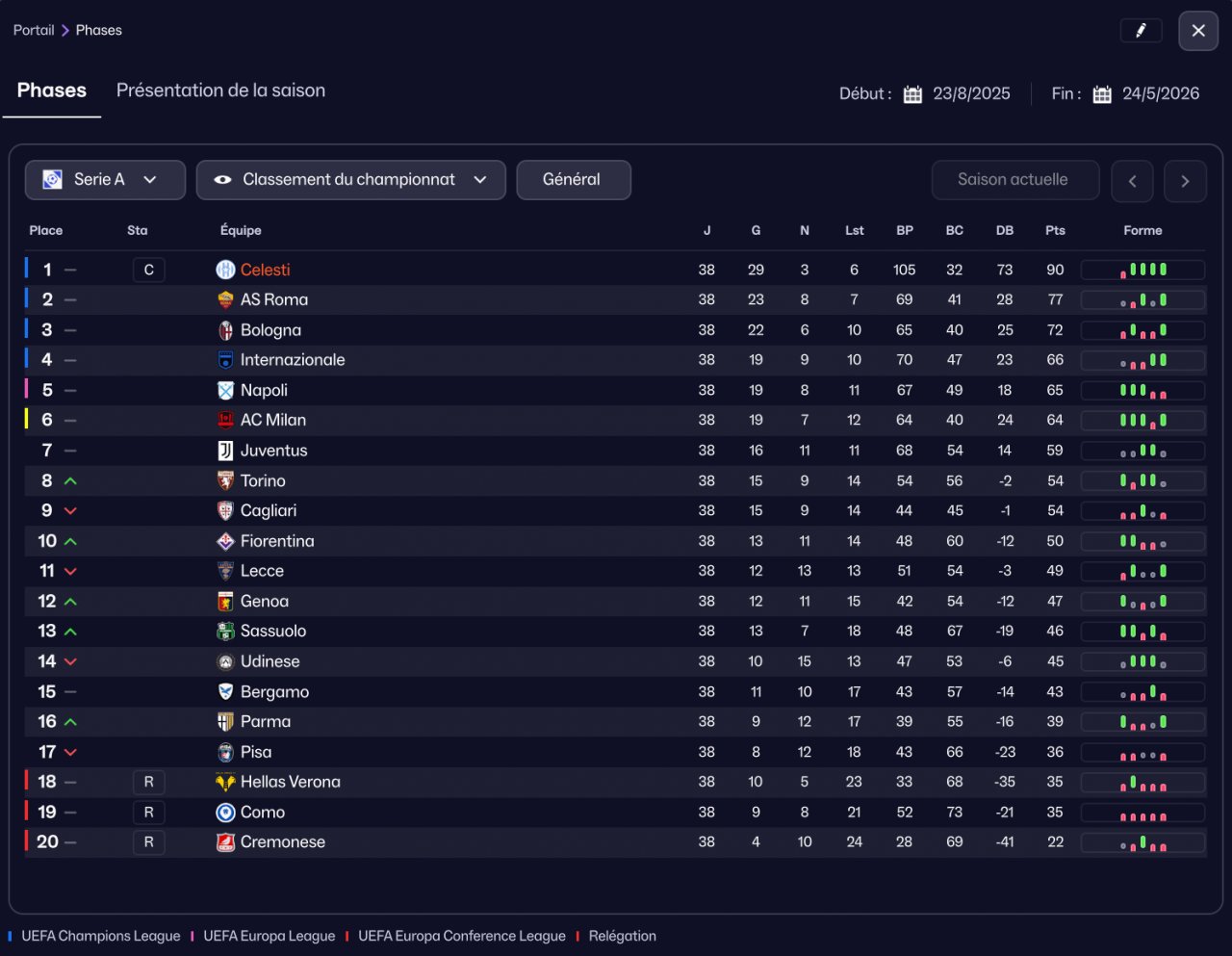Switch to Présentation de la saison tab
1232x956 pixels.
coord(220,90)
